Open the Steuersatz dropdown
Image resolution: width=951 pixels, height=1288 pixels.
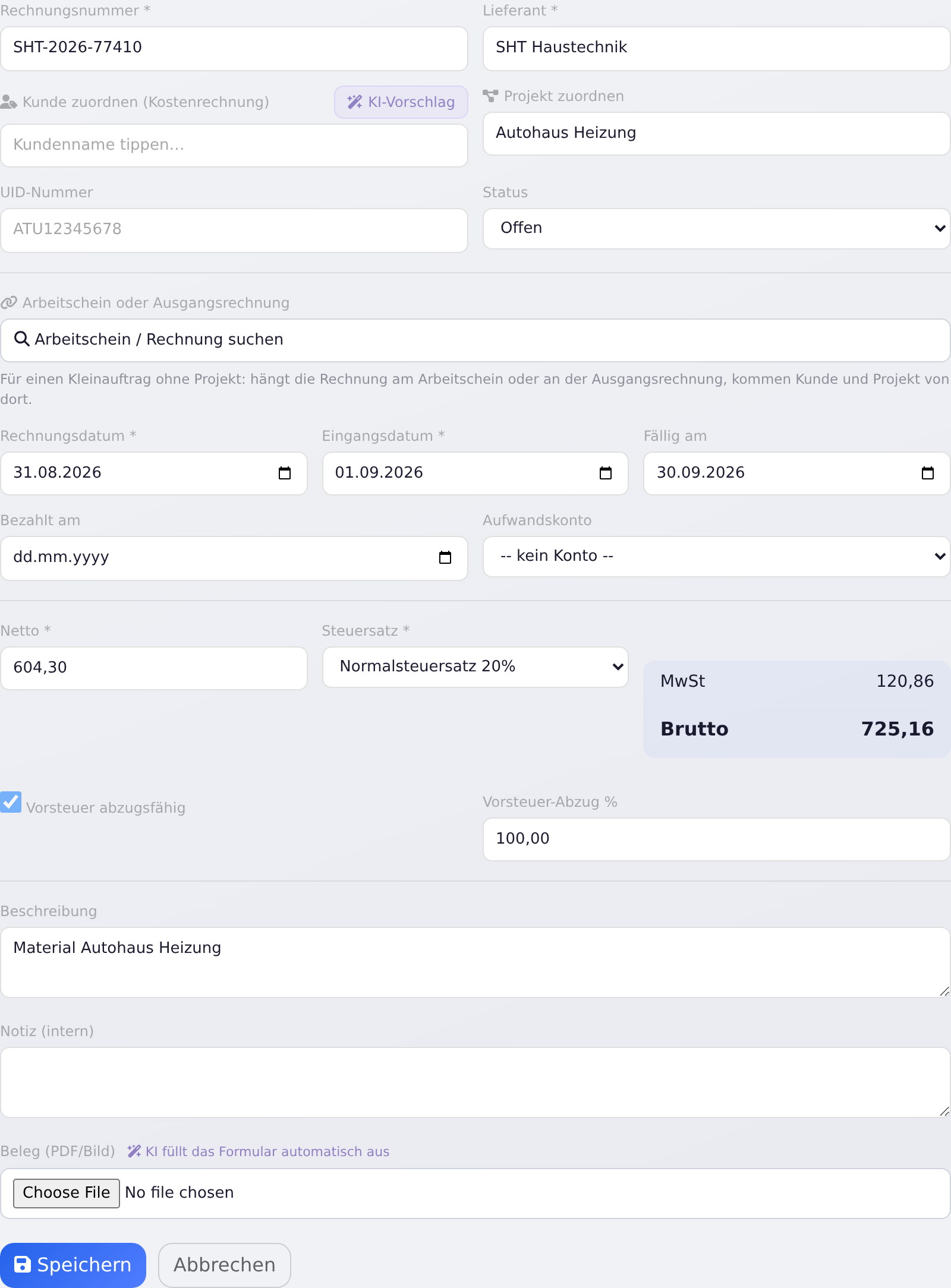[475, 667]
